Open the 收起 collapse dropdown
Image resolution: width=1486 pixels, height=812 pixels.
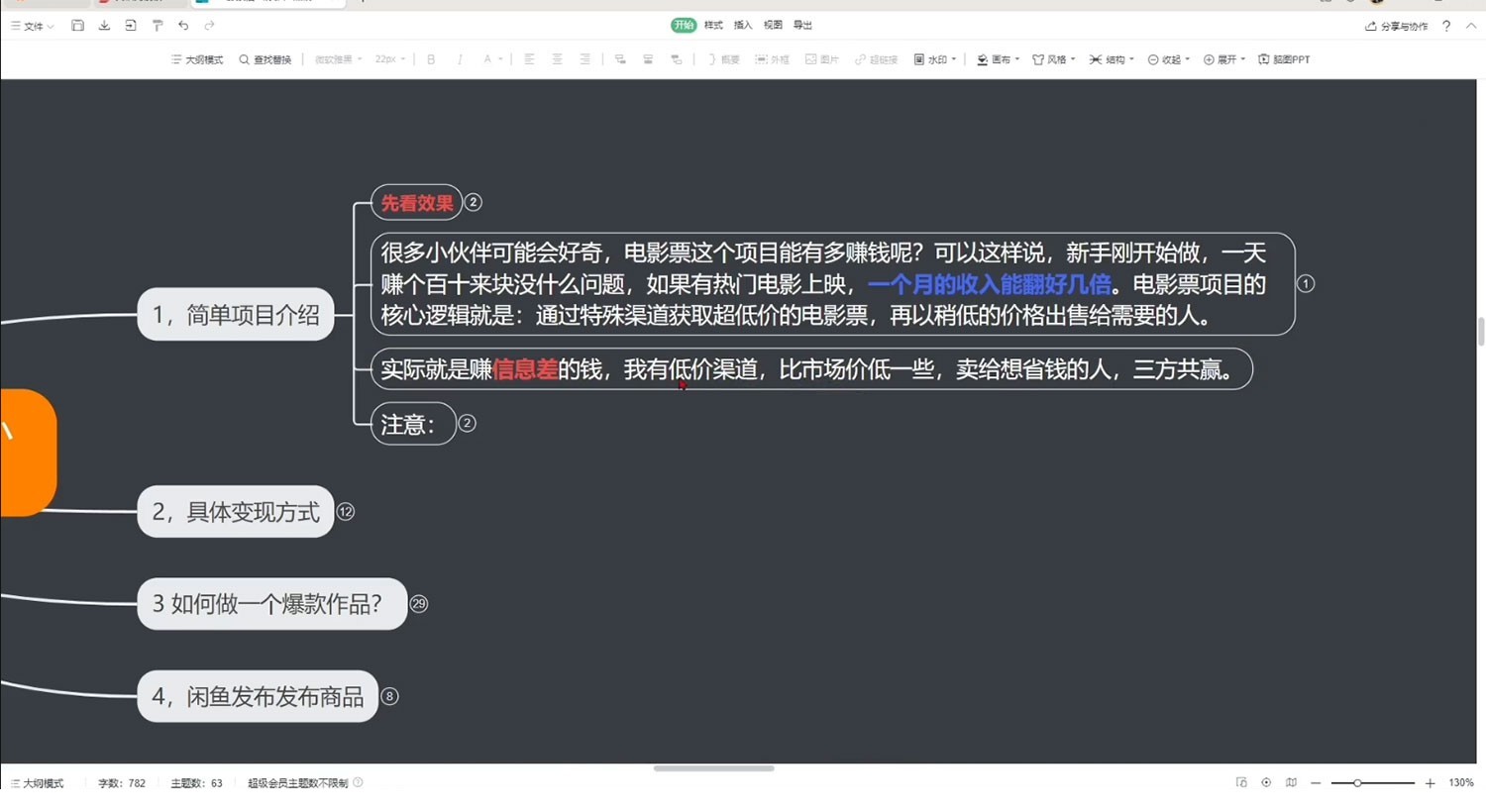[1169, 59]
